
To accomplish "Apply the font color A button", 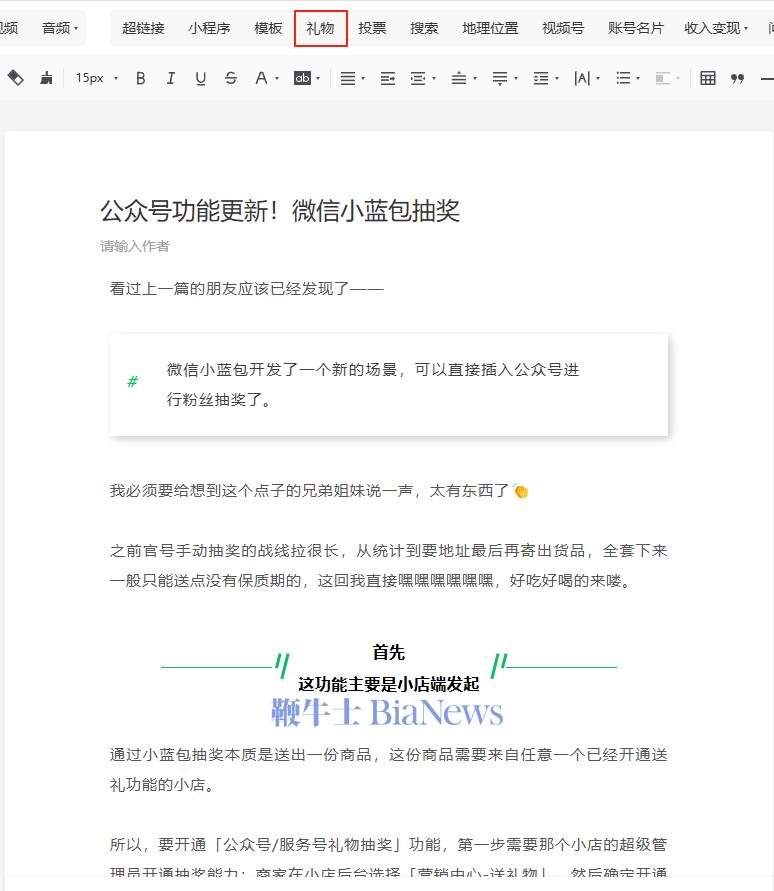I will click(261, 78).
